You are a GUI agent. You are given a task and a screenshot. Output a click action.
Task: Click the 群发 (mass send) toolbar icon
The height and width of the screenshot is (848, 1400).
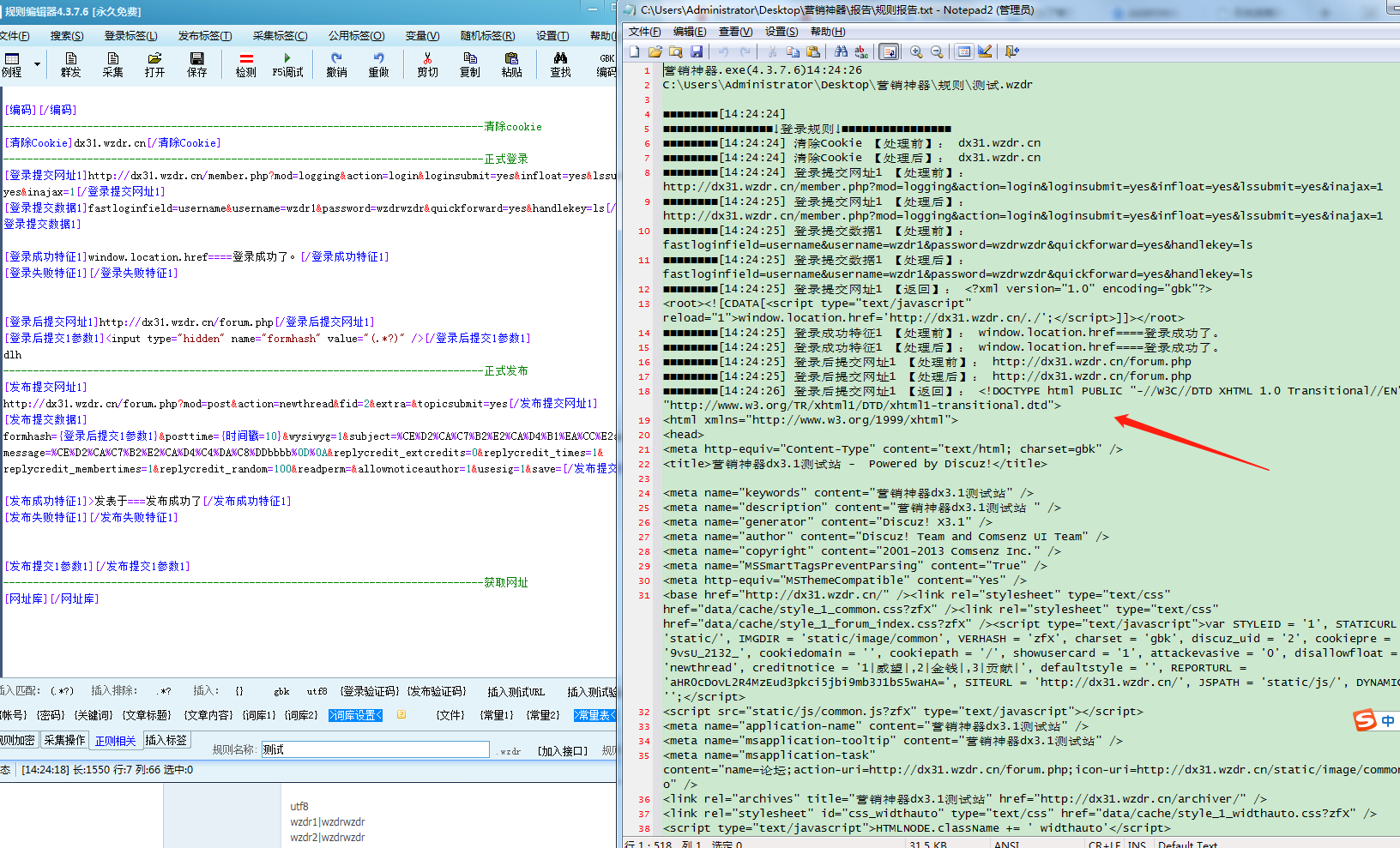(70, 64)
